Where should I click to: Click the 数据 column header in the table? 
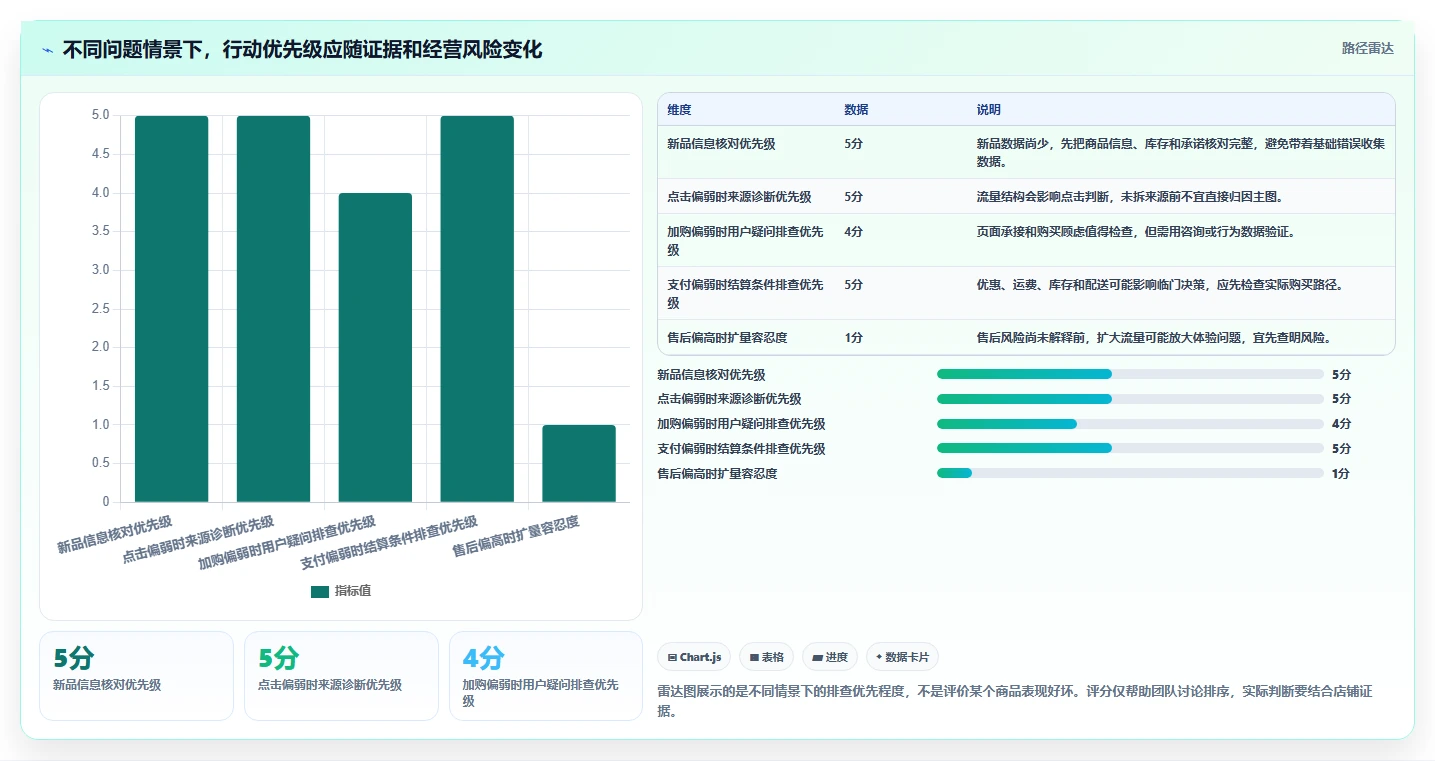tap(856, 110)
